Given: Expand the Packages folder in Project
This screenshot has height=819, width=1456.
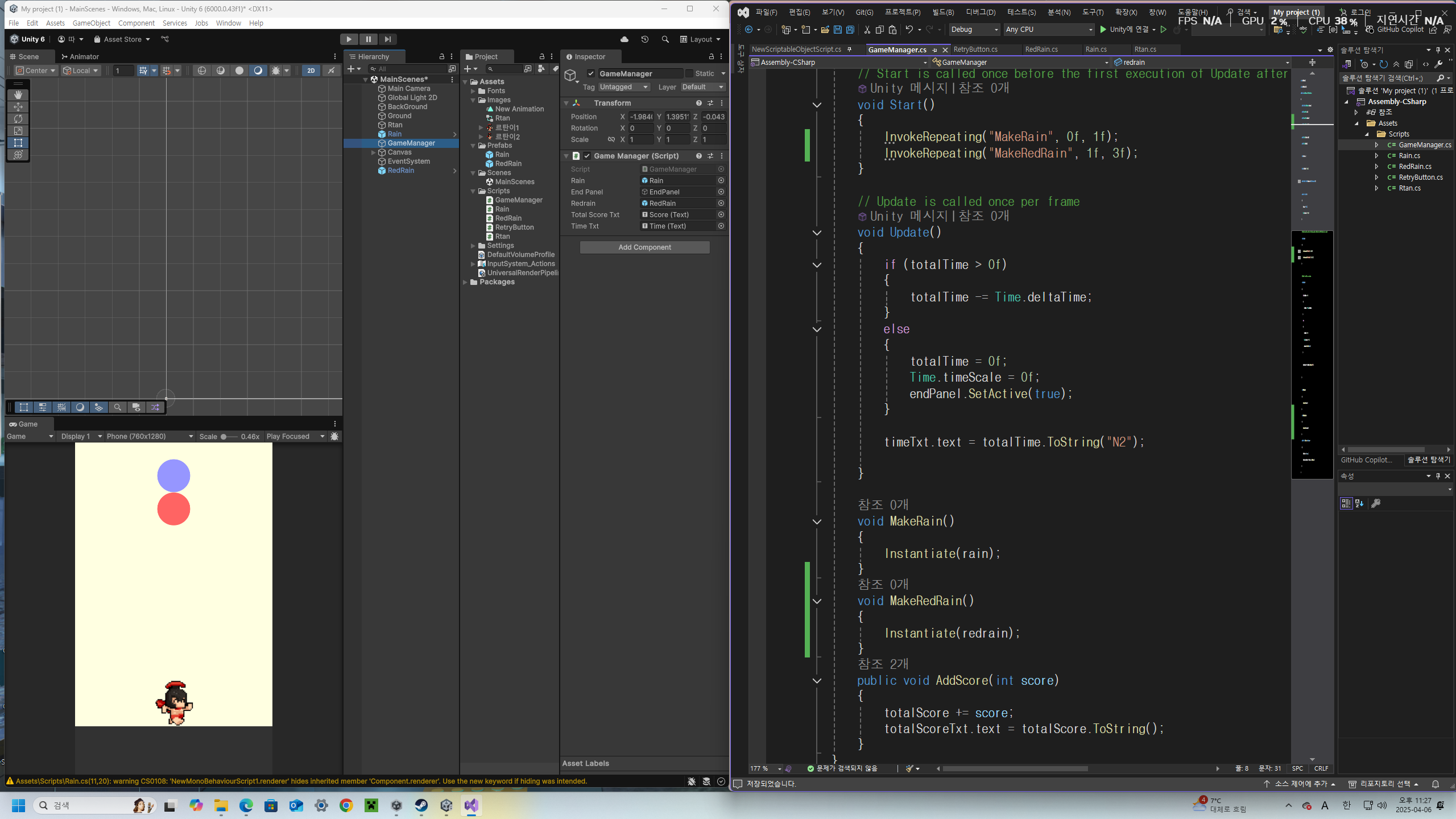Looking at the screenshot, I should pos(465,282).
